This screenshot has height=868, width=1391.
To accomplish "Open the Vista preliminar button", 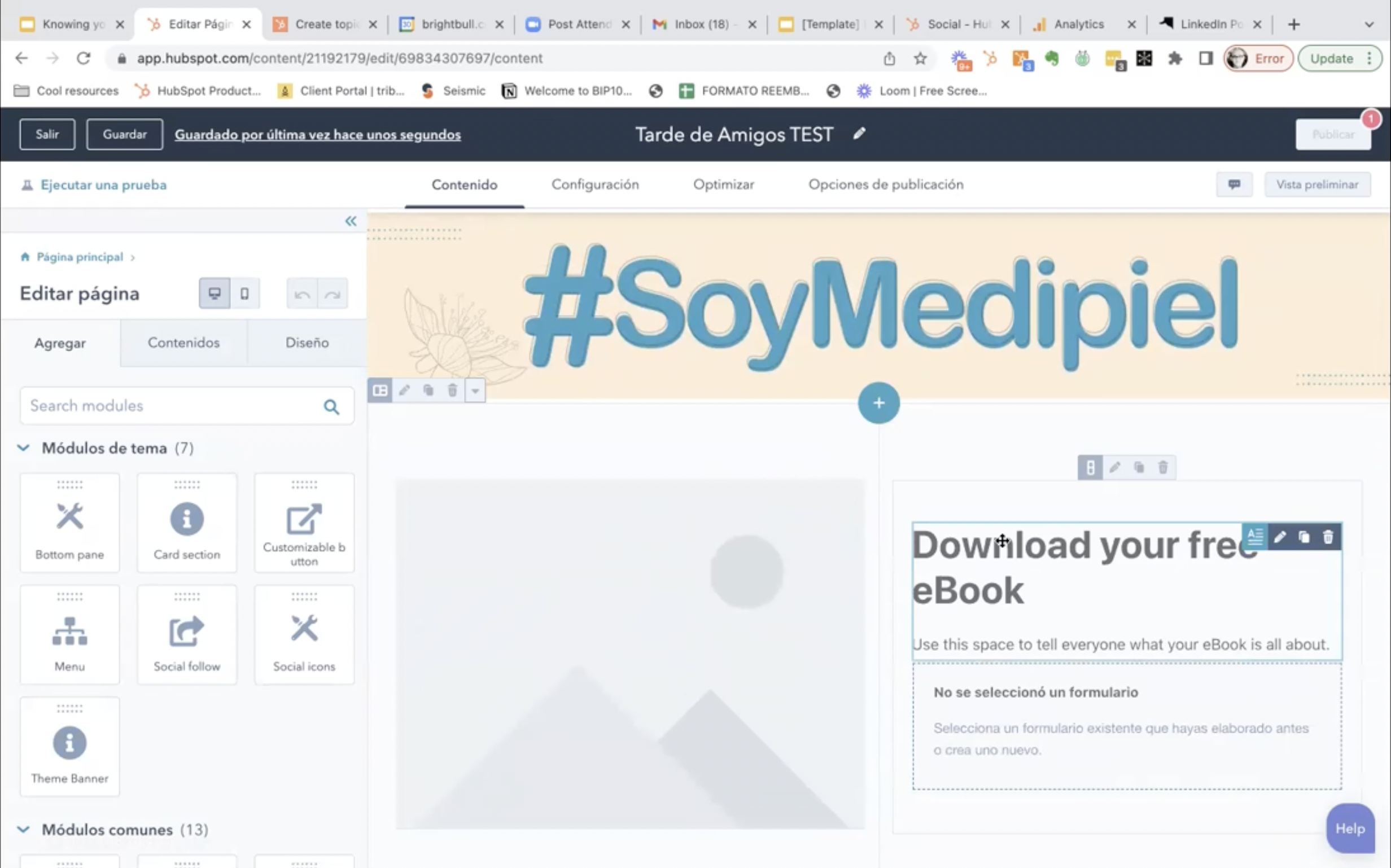I will 1317,185.
